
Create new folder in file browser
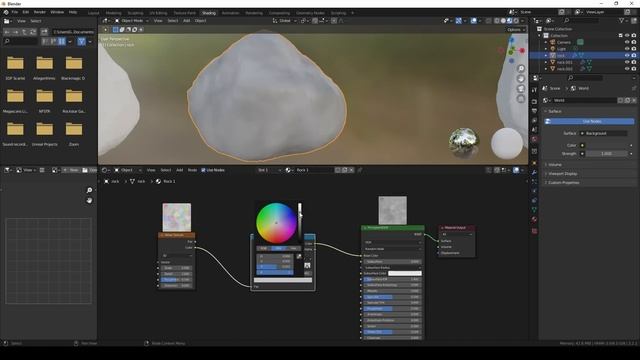point(44,32)
